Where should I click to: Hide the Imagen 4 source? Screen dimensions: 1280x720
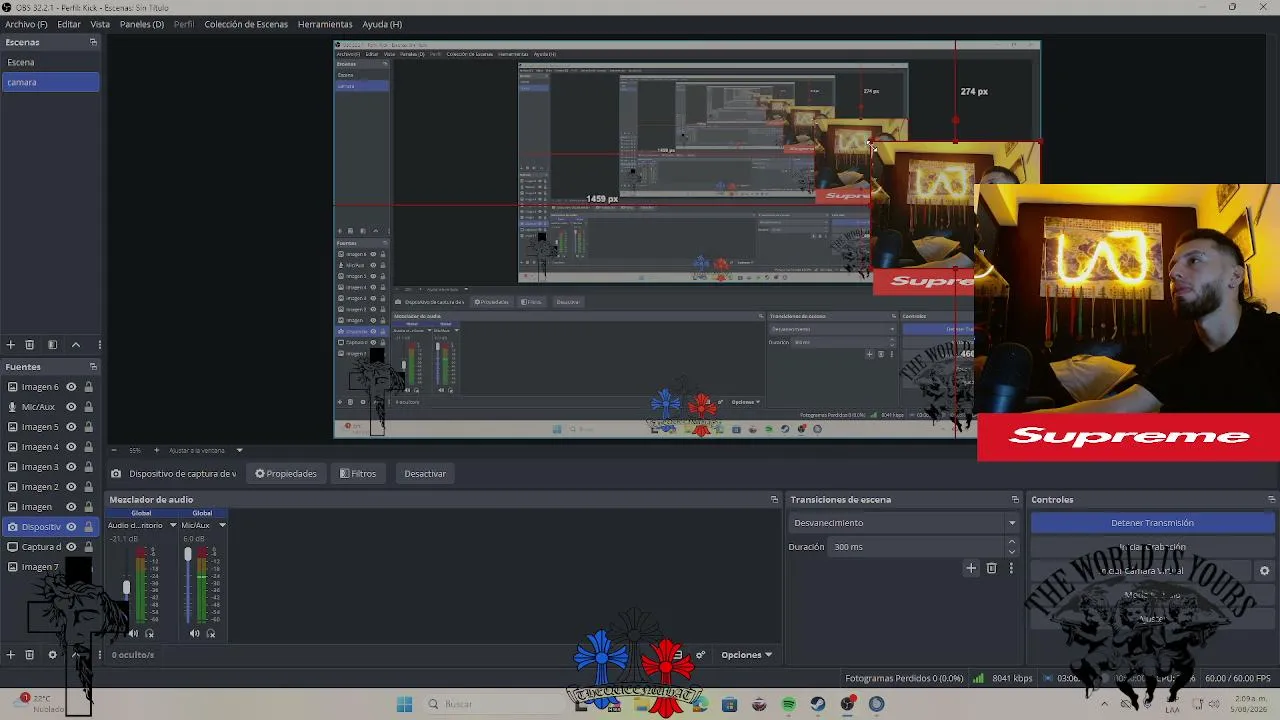click(71, 447)
